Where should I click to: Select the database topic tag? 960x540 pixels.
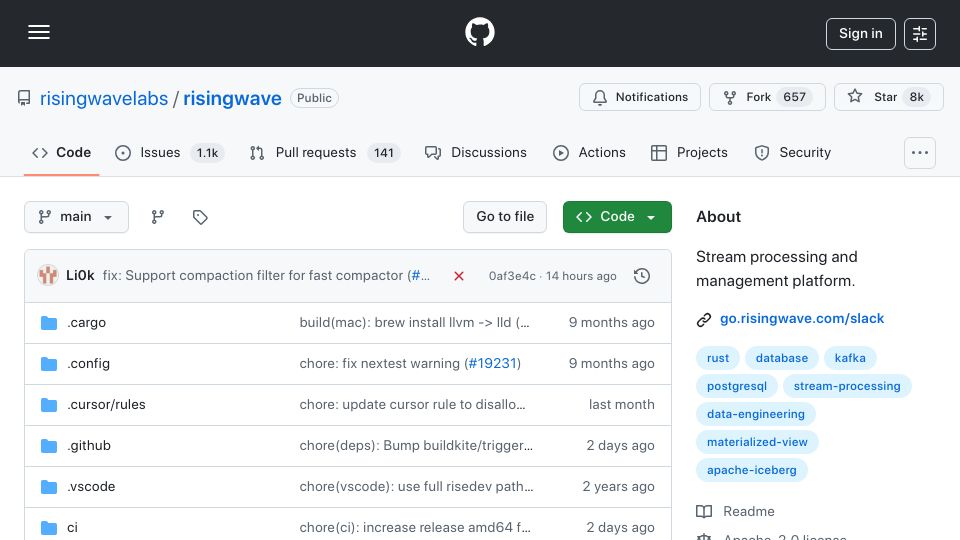point(782,358)
